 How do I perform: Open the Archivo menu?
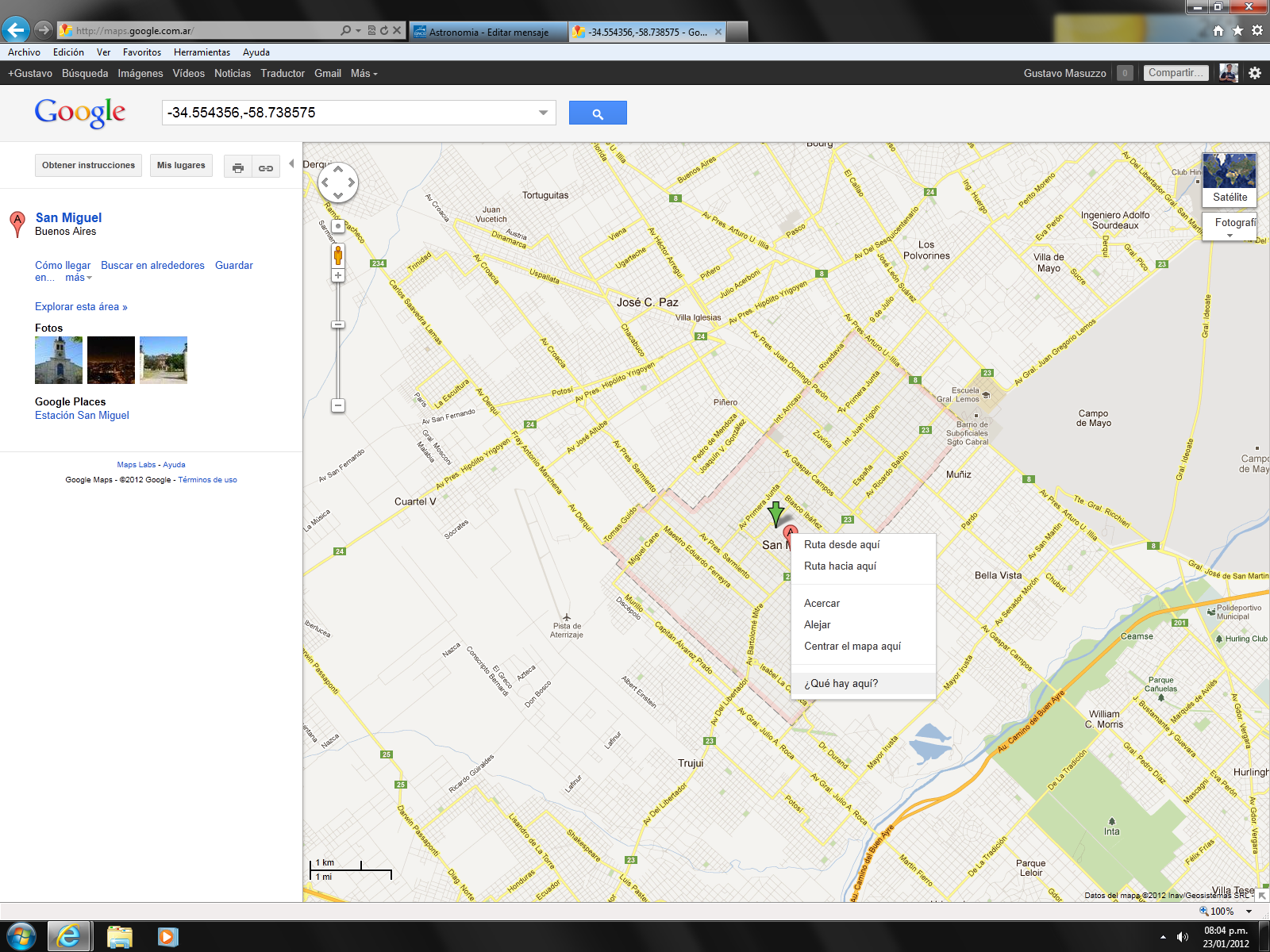[24, 52]
